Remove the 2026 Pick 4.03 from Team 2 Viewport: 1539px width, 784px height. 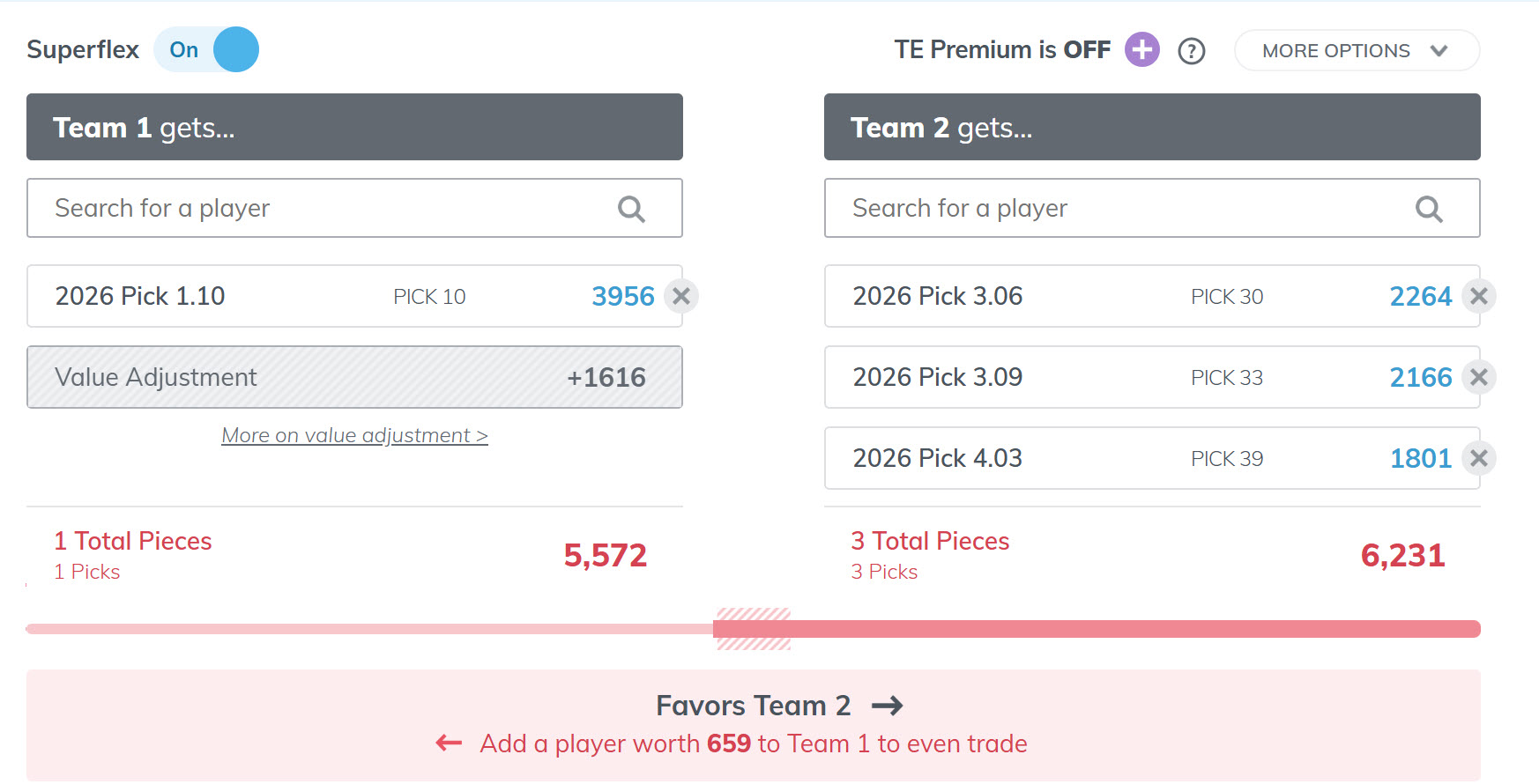1479,458
